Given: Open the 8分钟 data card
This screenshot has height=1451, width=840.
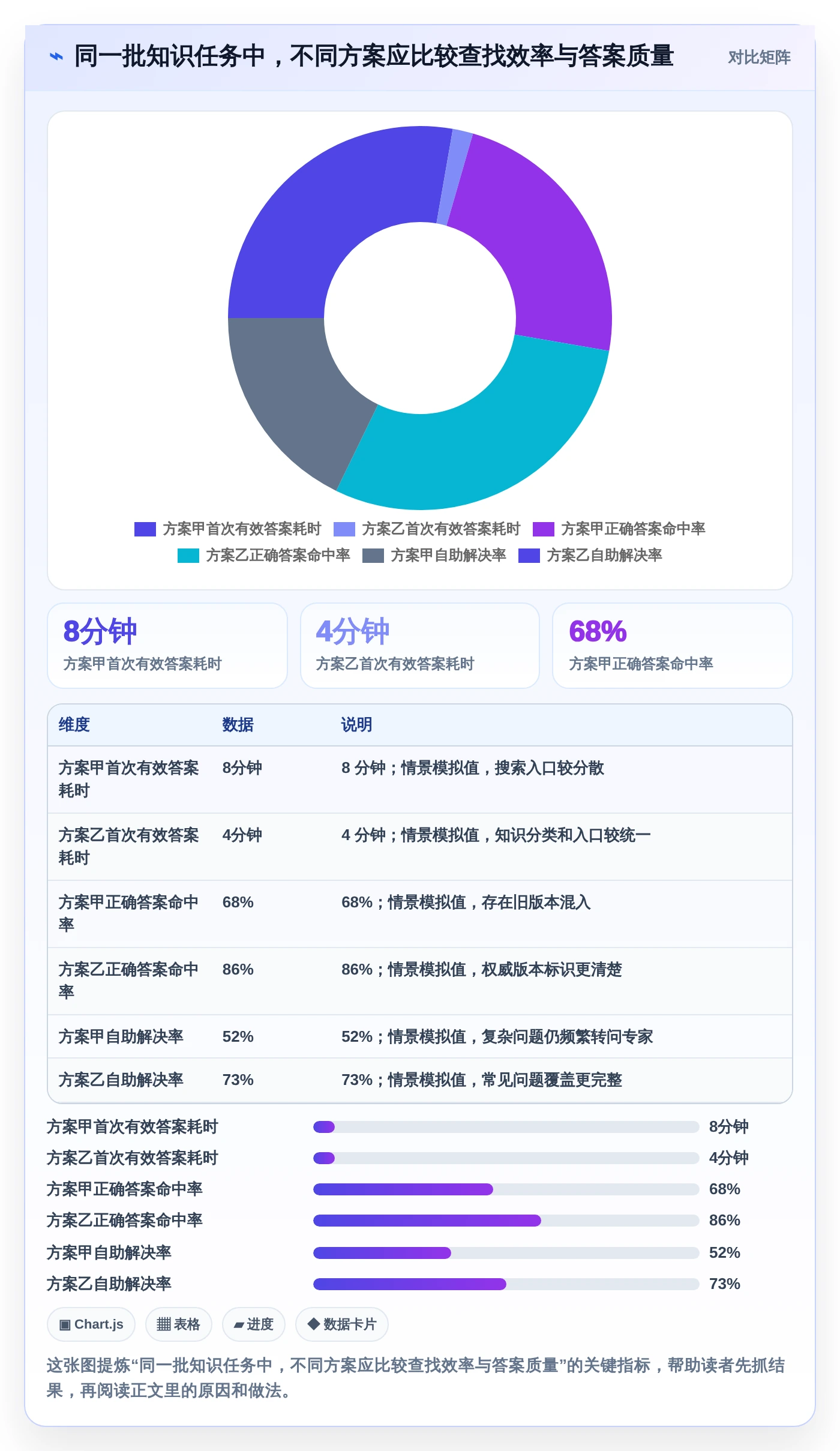Looking at the screenshot, I should click(x=167, y=646).
